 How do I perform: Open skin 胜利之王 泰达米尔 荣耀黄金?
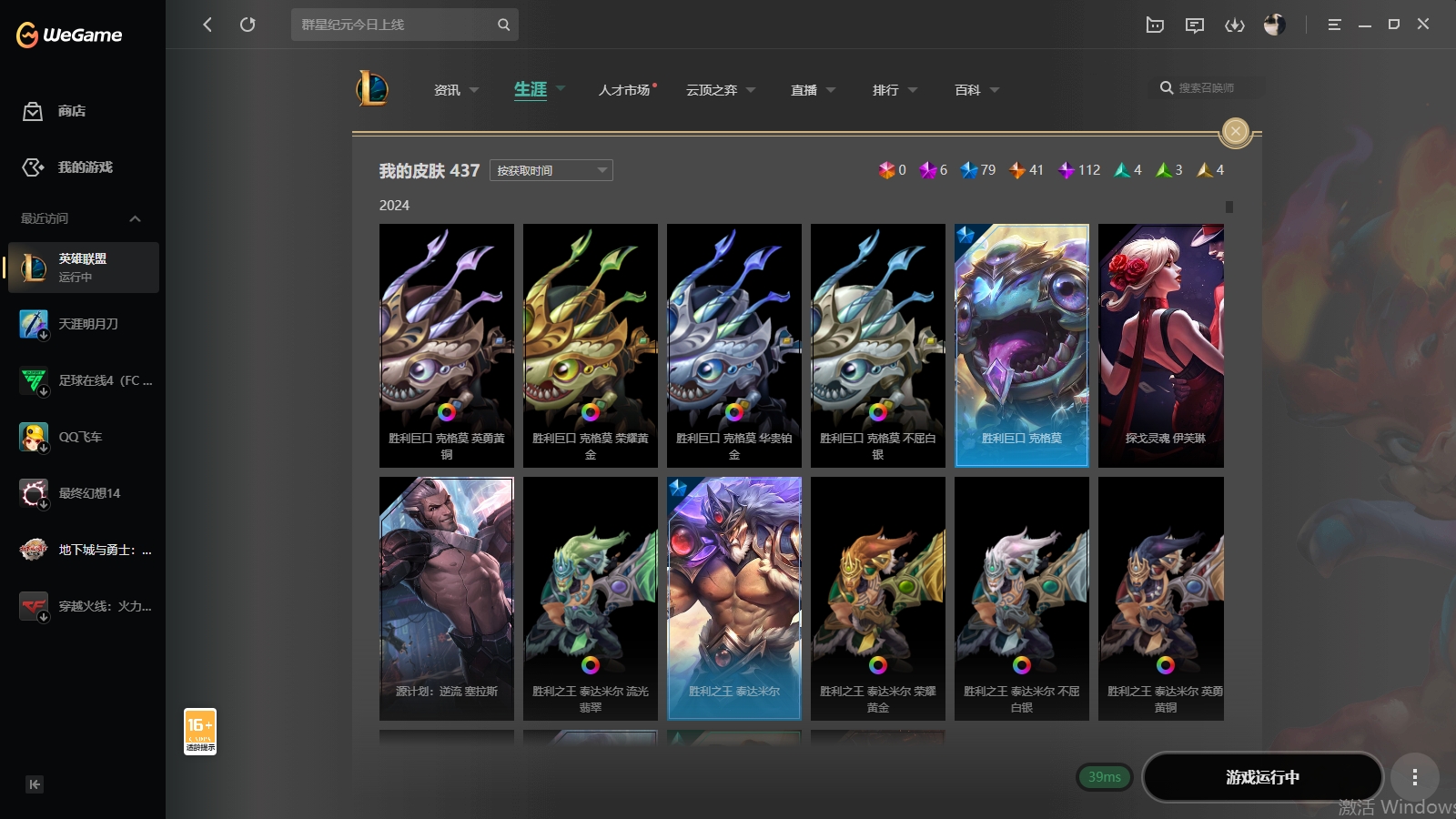tap(878, 599)
